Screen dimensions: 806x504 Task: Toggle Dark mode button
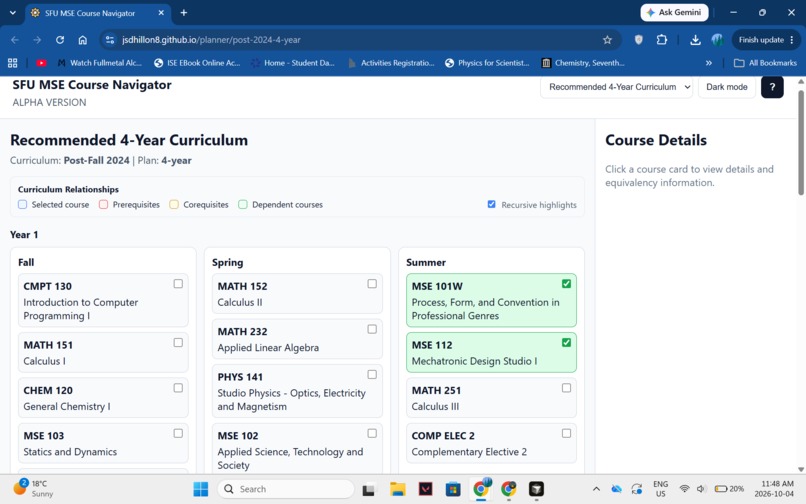(726, 87)
